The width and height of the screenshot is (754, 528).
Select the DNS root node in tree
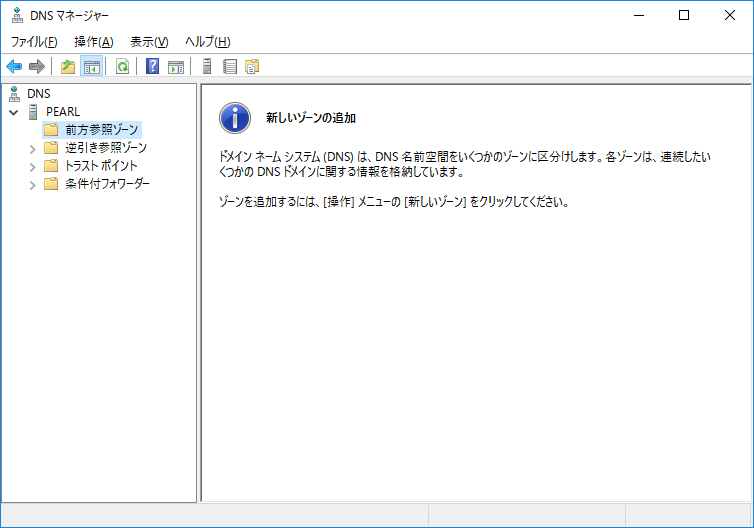pos(38,93)
